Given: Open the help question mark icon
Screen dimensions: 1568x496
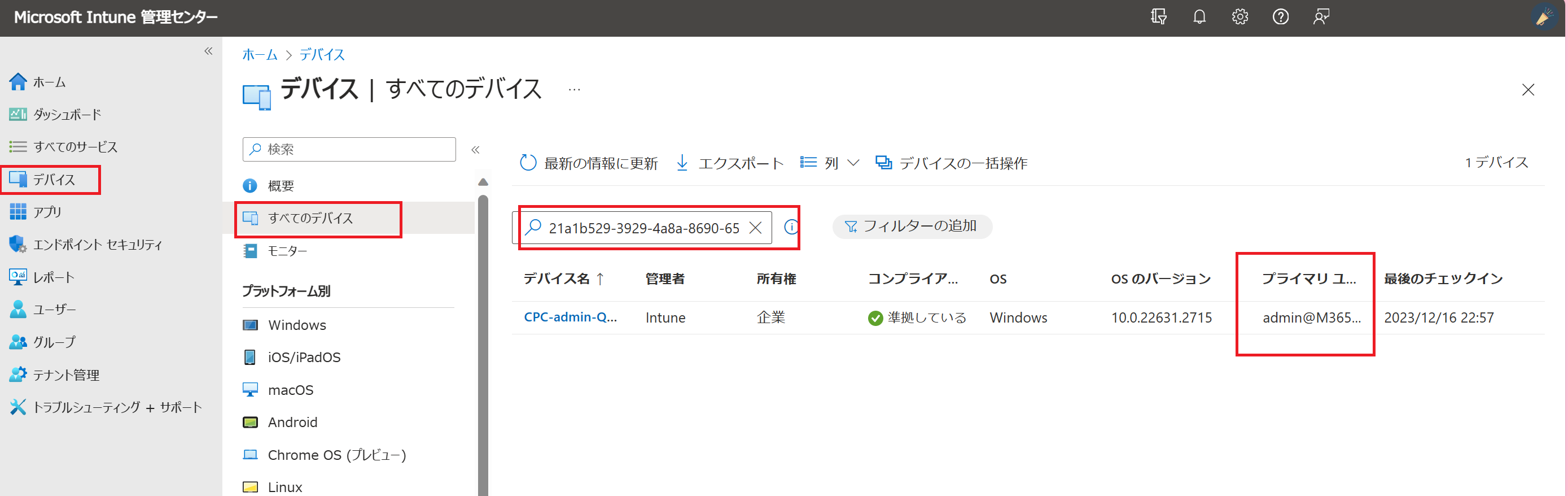Looking at the screenshot, I should 1281,17.
